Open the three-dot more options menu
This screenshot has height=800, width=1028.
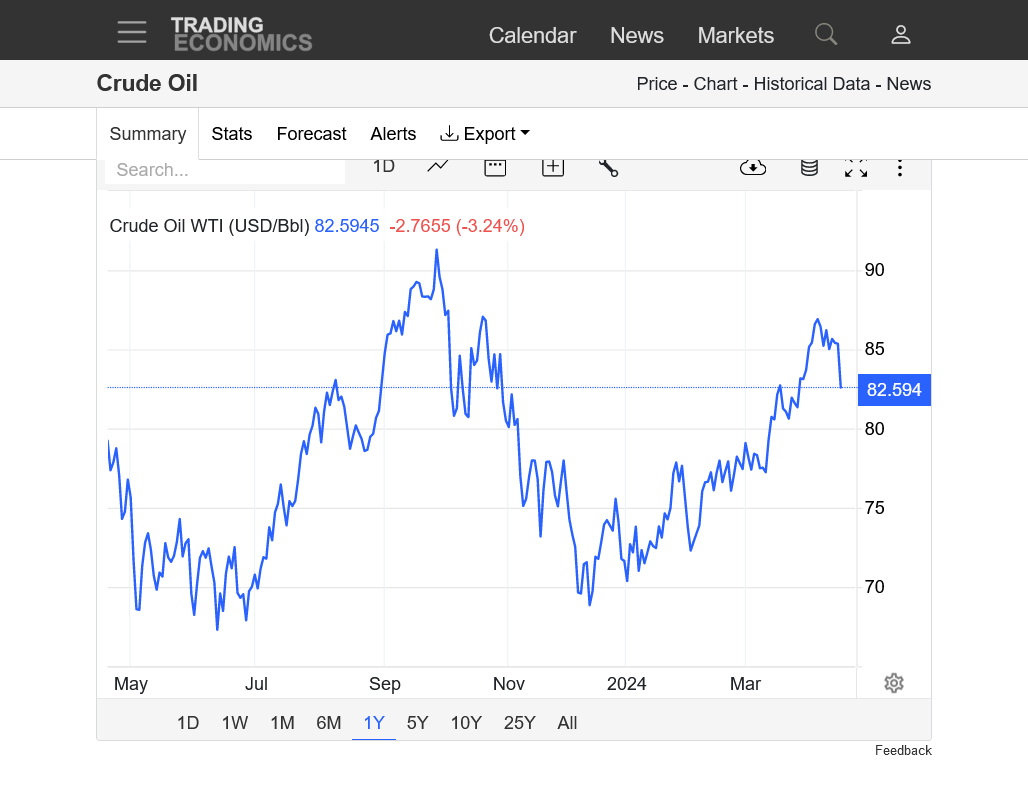click(900, 168)
